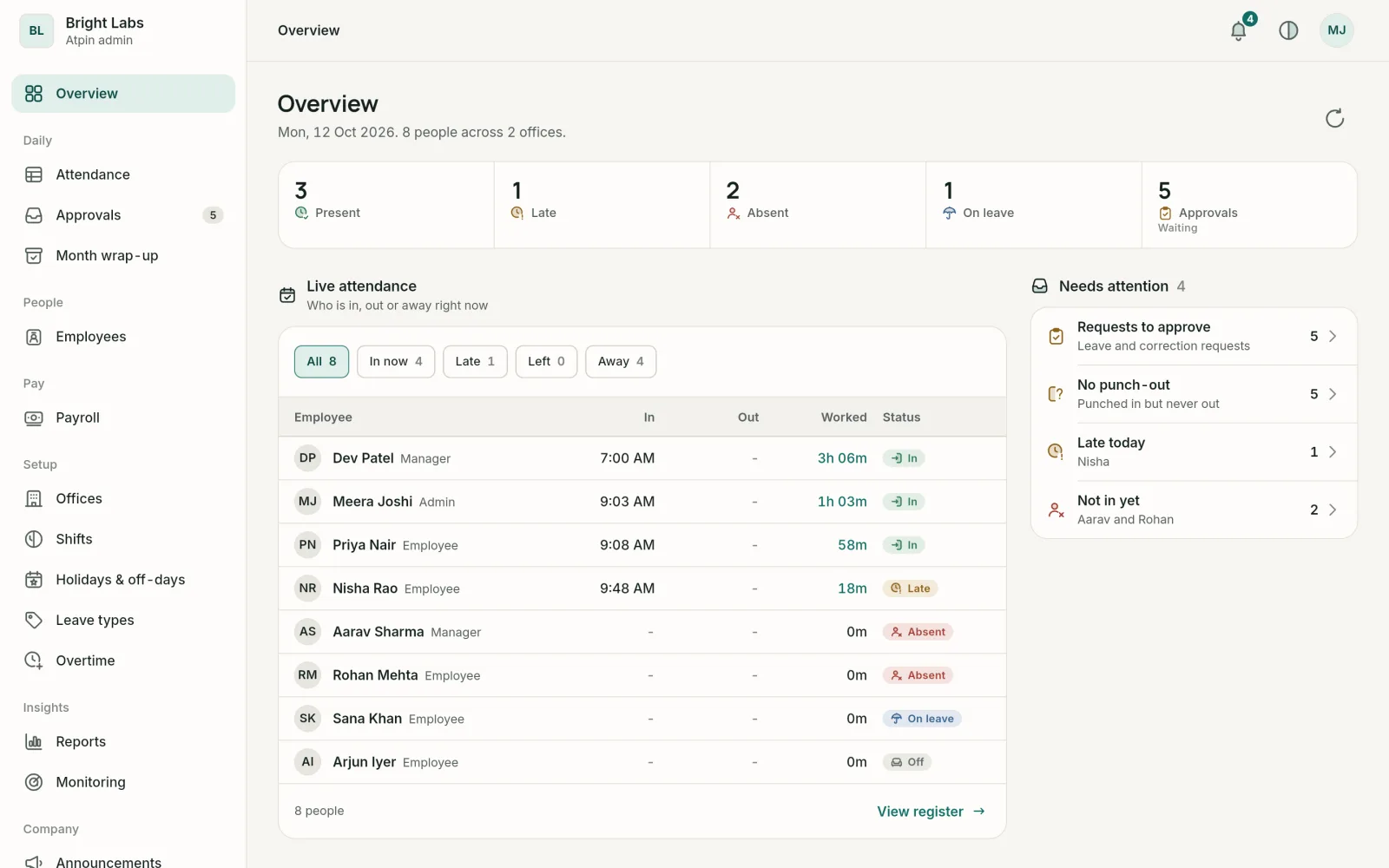Open Reports under Insights
Screen dimensions: 1389x868
pyautogui.click(x=123, y=741)
